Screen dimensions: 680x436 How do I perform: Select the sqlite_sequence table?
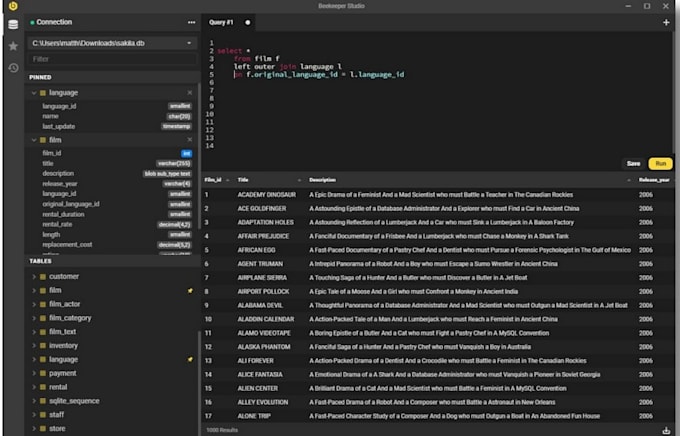(74, 401)
